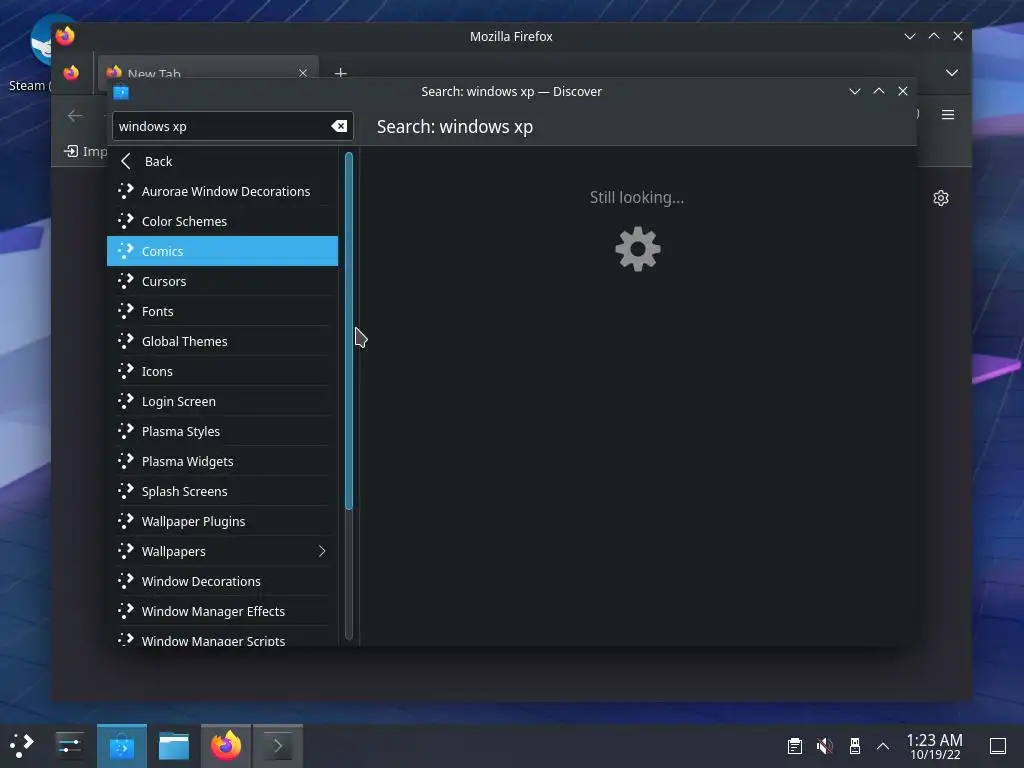Screen dimensions: 1024x768
Task: Minimize the Mozilla Firefox window
Action: [x=910, y=37]
